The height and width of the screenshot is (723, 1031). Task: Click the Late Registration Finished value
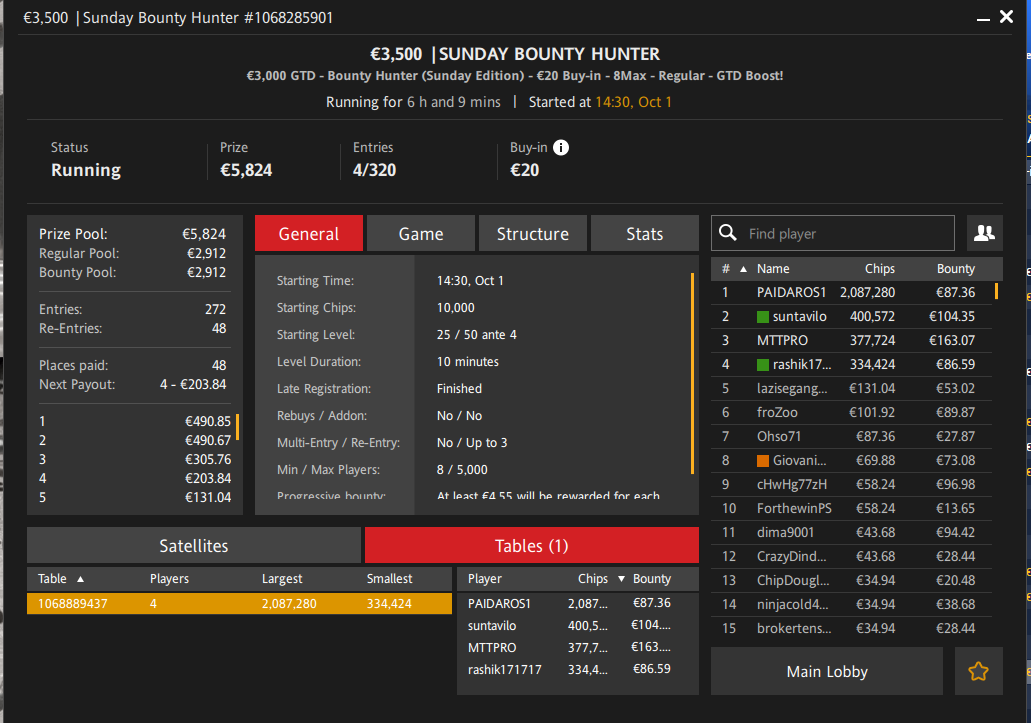459,388
